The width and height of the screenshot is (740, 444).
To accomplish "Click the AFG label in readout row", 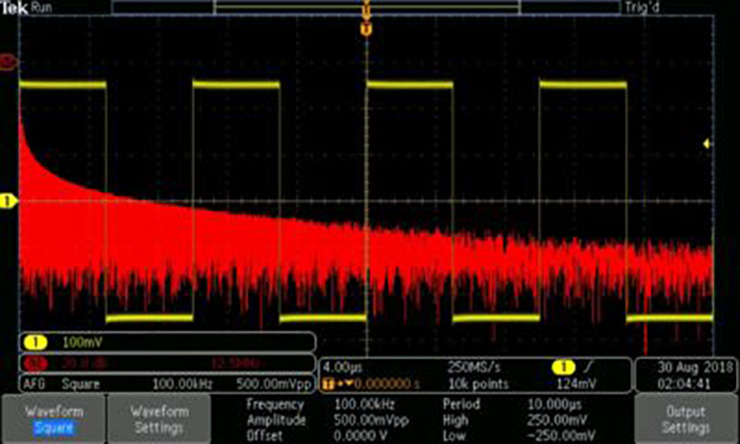I will (x=35, y=384).
